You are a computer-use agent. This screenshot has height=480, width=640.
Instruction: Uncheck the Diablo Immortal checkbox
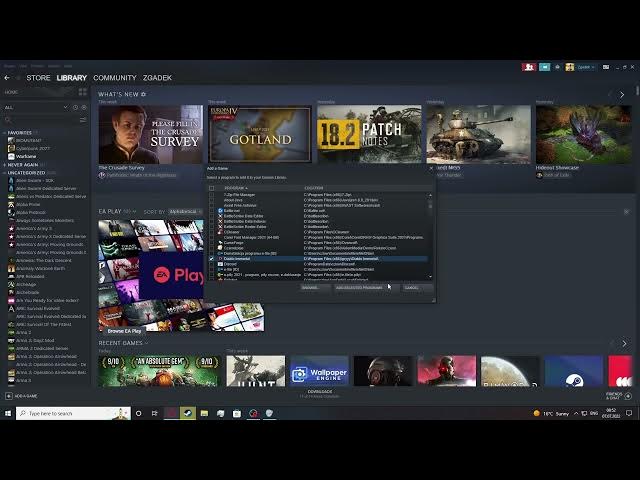click(x=211, y=258)
